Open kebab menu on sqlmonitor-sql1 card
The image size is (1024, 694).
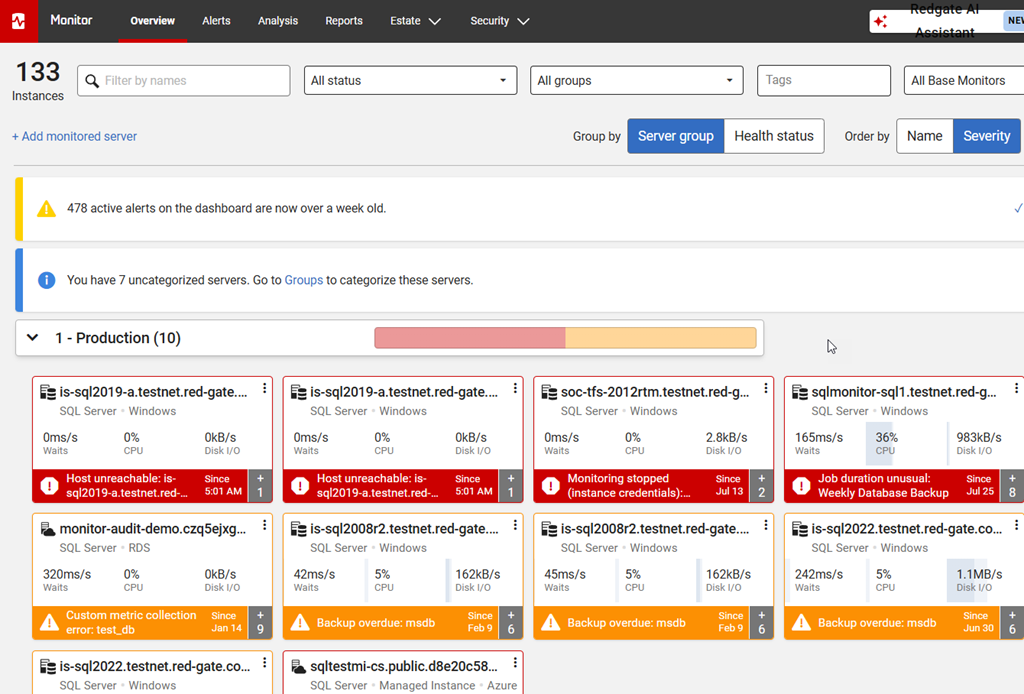click(1016, 388)
